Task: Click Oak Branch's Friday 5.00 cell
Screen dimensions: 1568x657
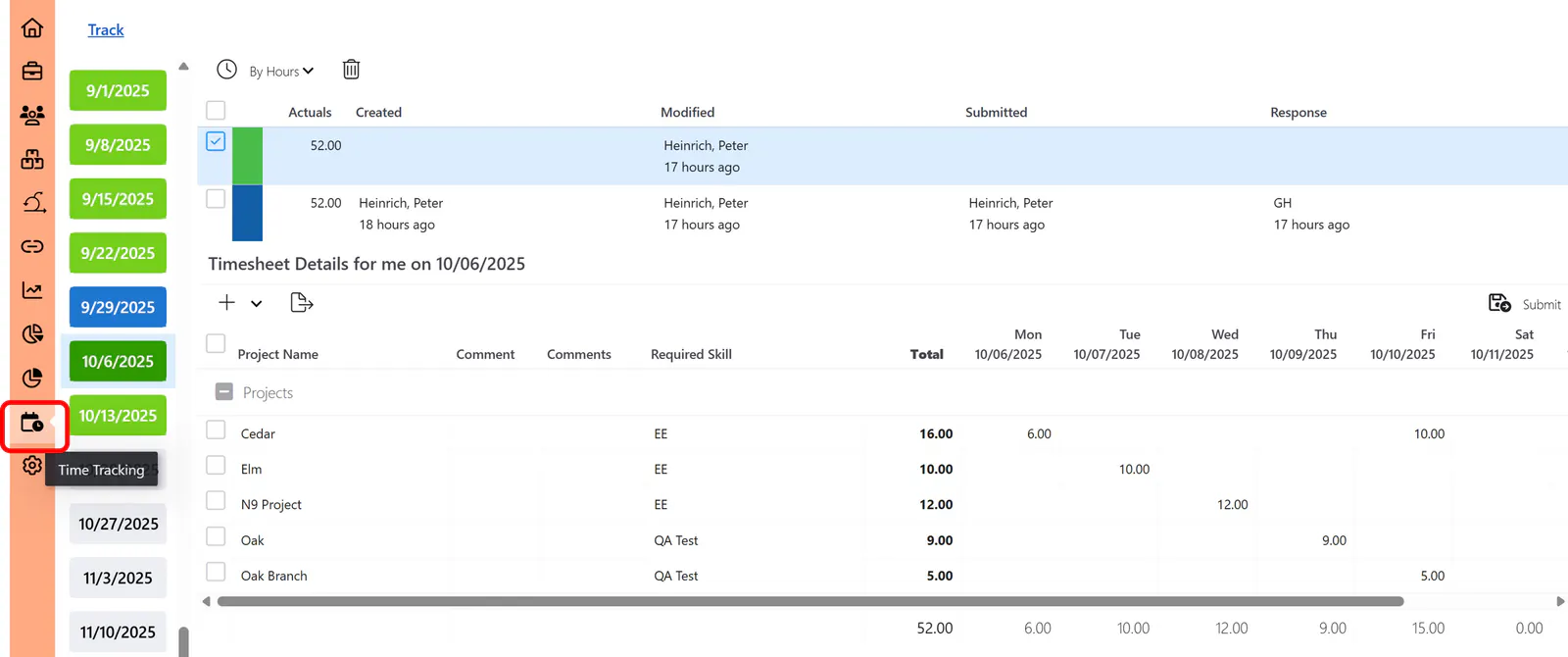Action: coord(1433,576)
